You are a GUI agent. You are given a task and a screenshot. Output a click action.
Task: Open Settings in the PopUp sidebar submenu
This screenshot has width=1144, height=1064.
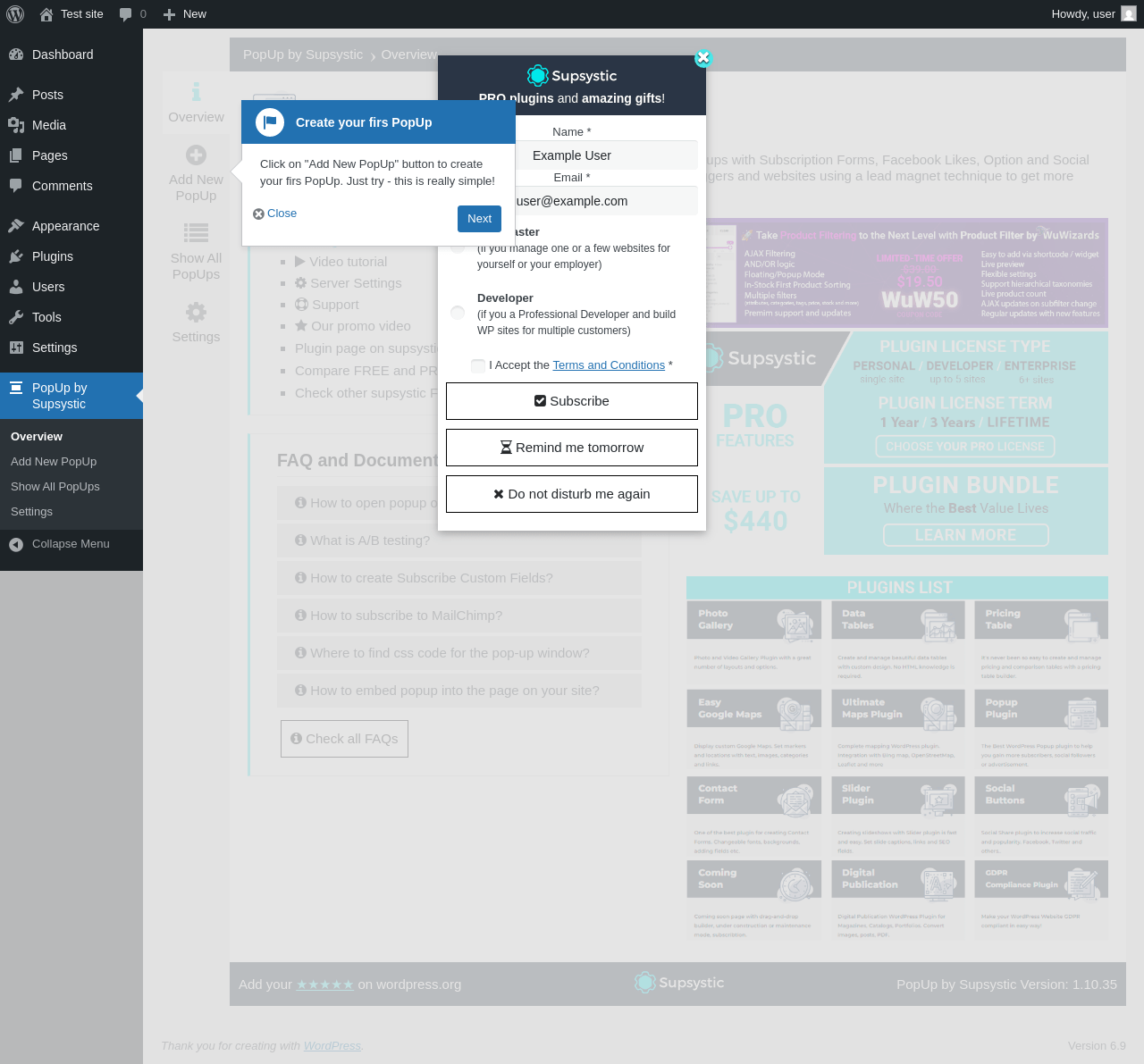[x=31, y=512]
